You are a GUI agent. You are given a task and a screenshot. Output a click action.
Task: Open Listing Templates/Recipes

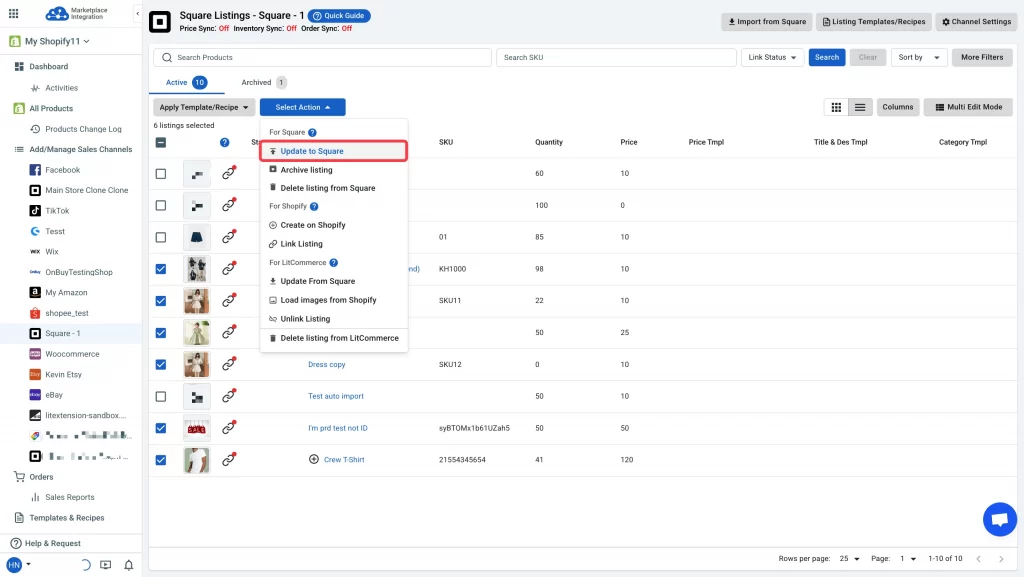874,22
